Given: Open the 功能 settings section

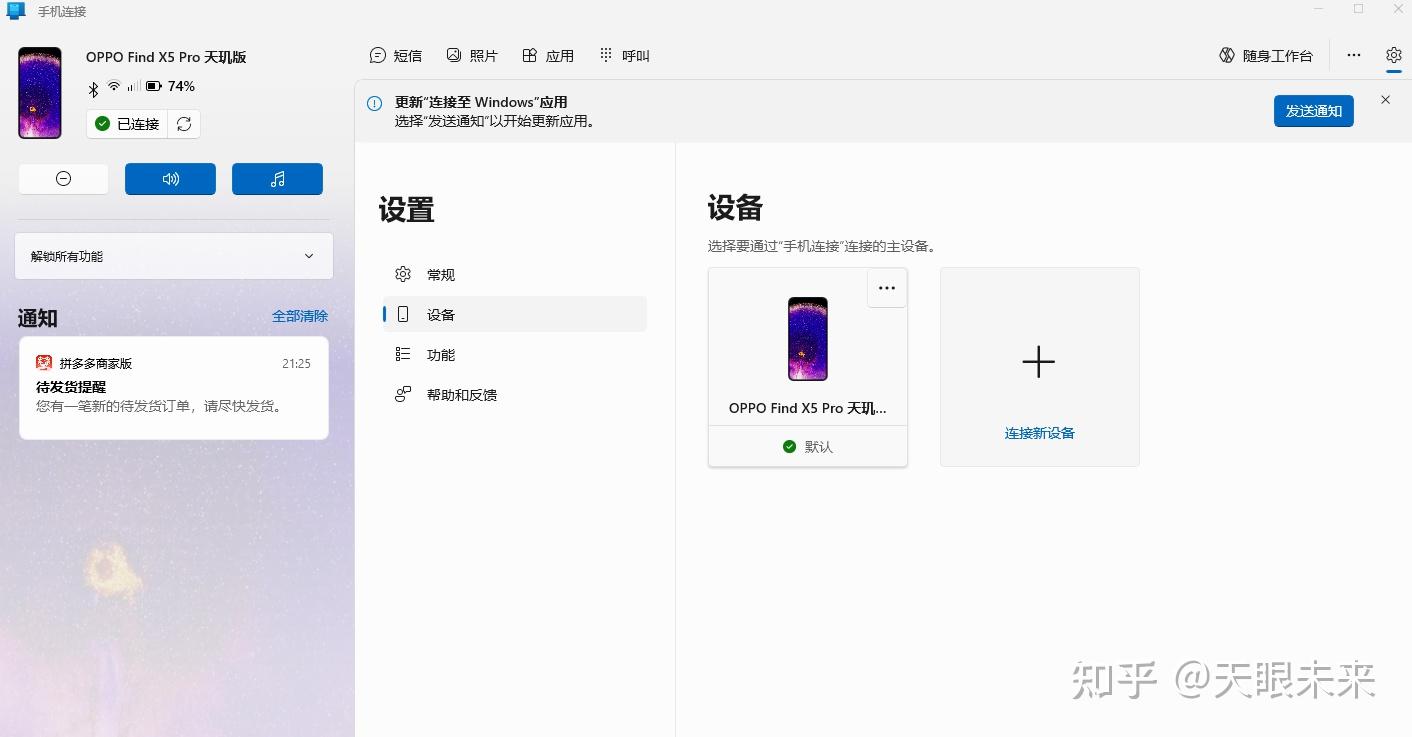Looking at the screenshot, I should (x=440, y=354).
